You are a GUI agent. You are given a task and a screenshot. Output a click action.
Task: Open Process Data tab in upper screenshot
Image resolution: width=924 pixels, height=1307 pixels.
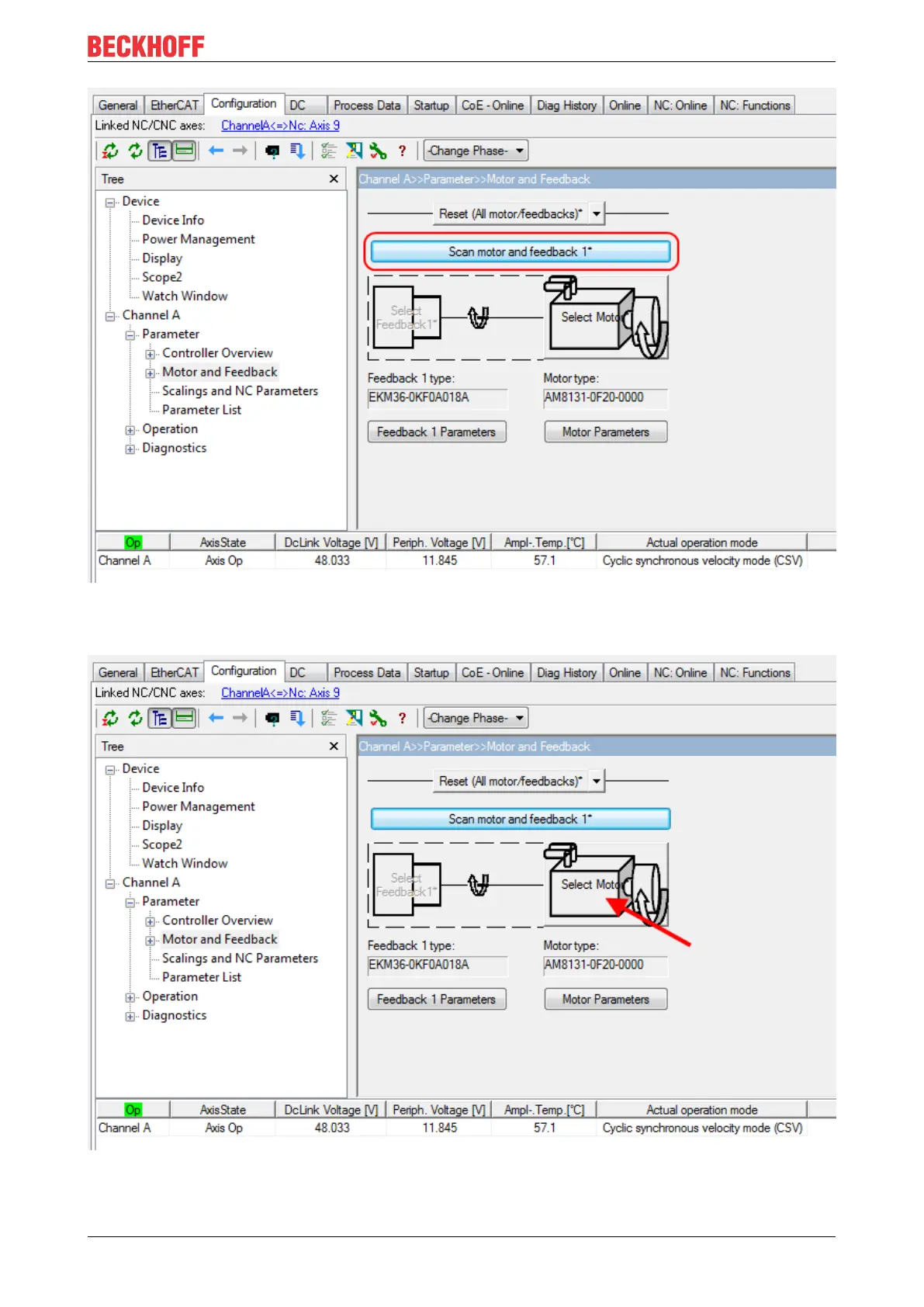(367, 105)
